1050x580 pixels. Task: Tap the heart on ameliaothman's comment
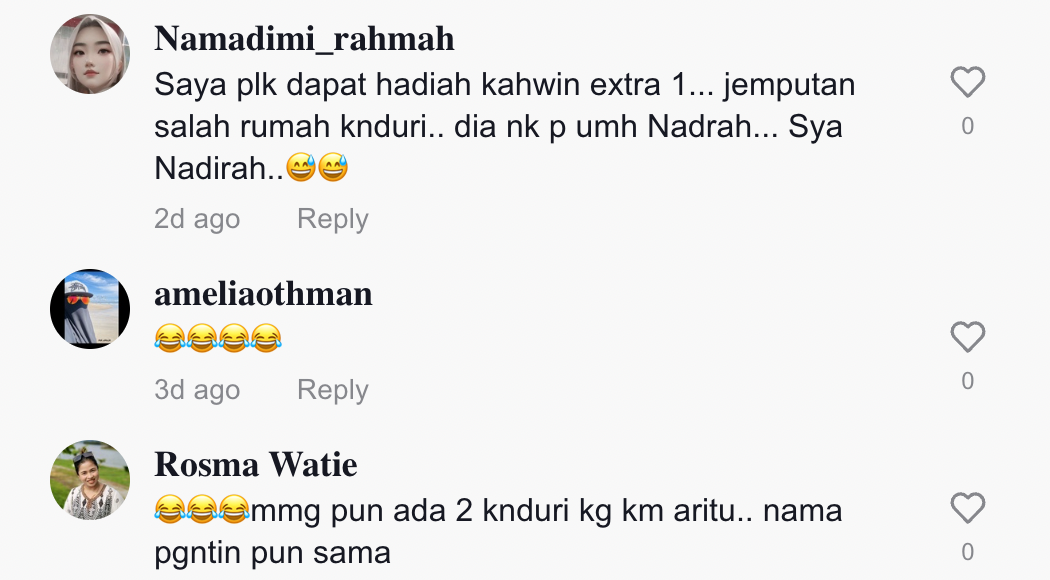(x=968, y=337)
